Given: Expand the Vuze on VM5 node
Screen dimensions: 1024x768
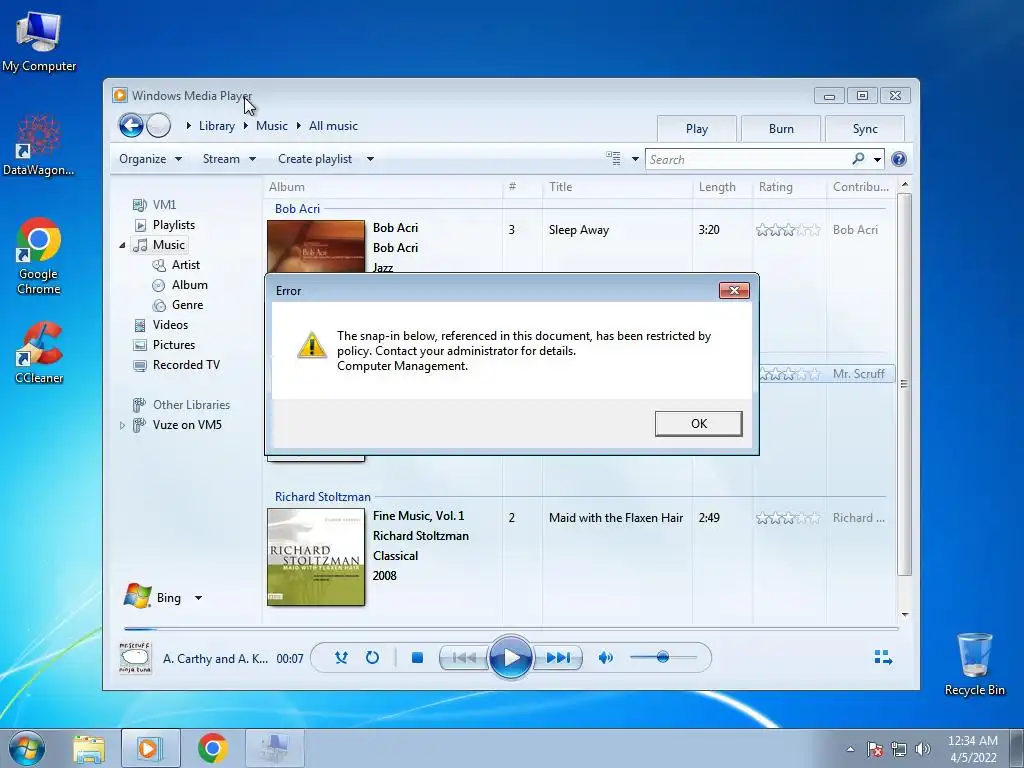Looking at the screenshot, I should pos(122,425).
